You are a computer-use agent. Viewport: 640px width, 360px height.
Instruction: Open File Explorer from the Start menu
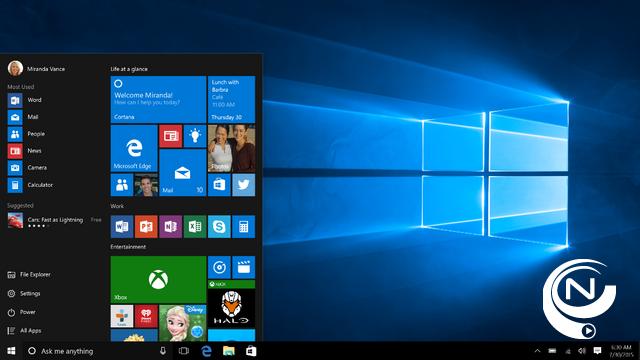tap(29, 275)
